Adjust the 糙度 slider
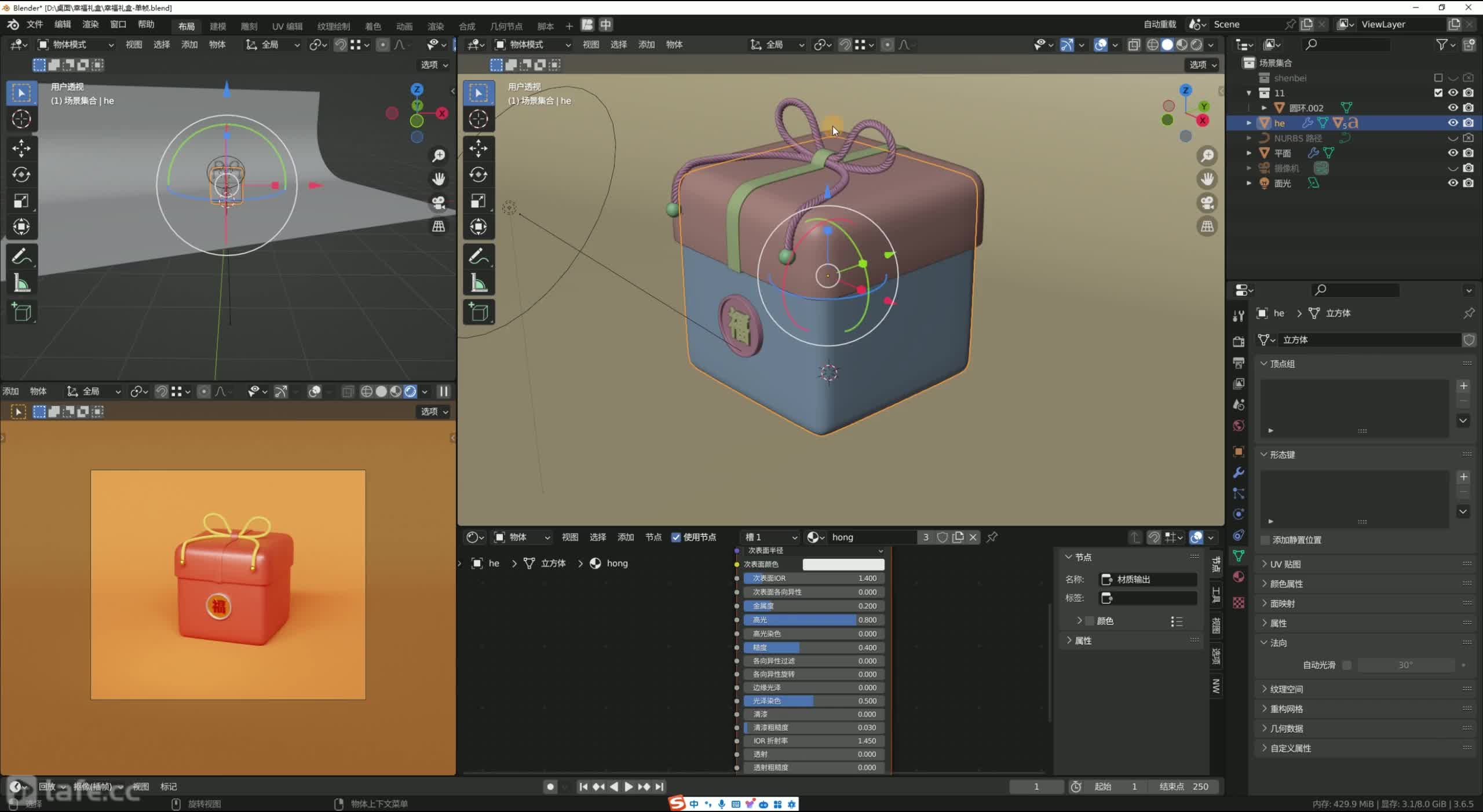Viewport: 1483px width, 812px height. pos(813,648)
